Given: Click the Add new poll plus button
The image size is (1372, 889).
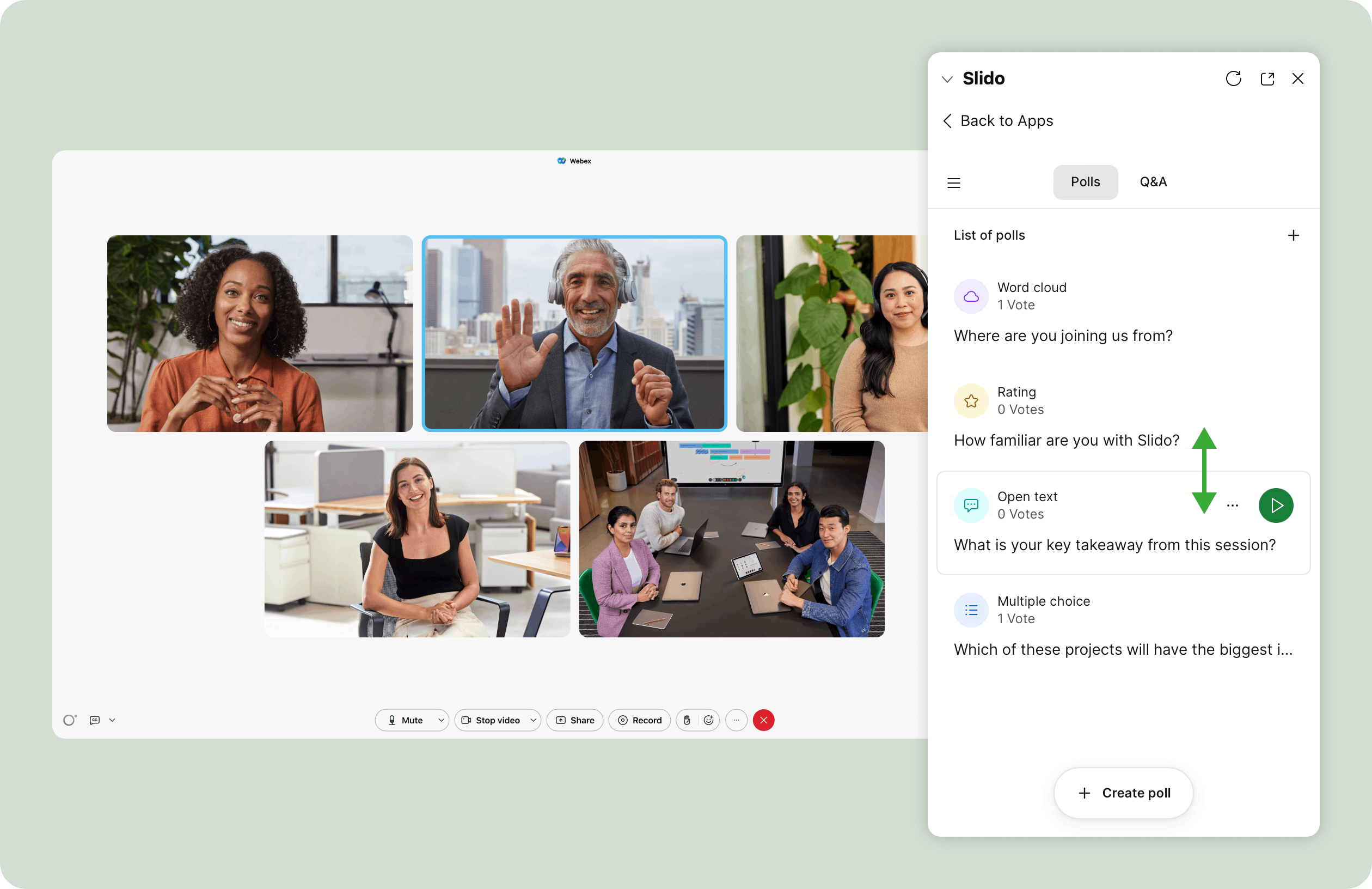Looking at the screenshot, I should click(1293, 235).
